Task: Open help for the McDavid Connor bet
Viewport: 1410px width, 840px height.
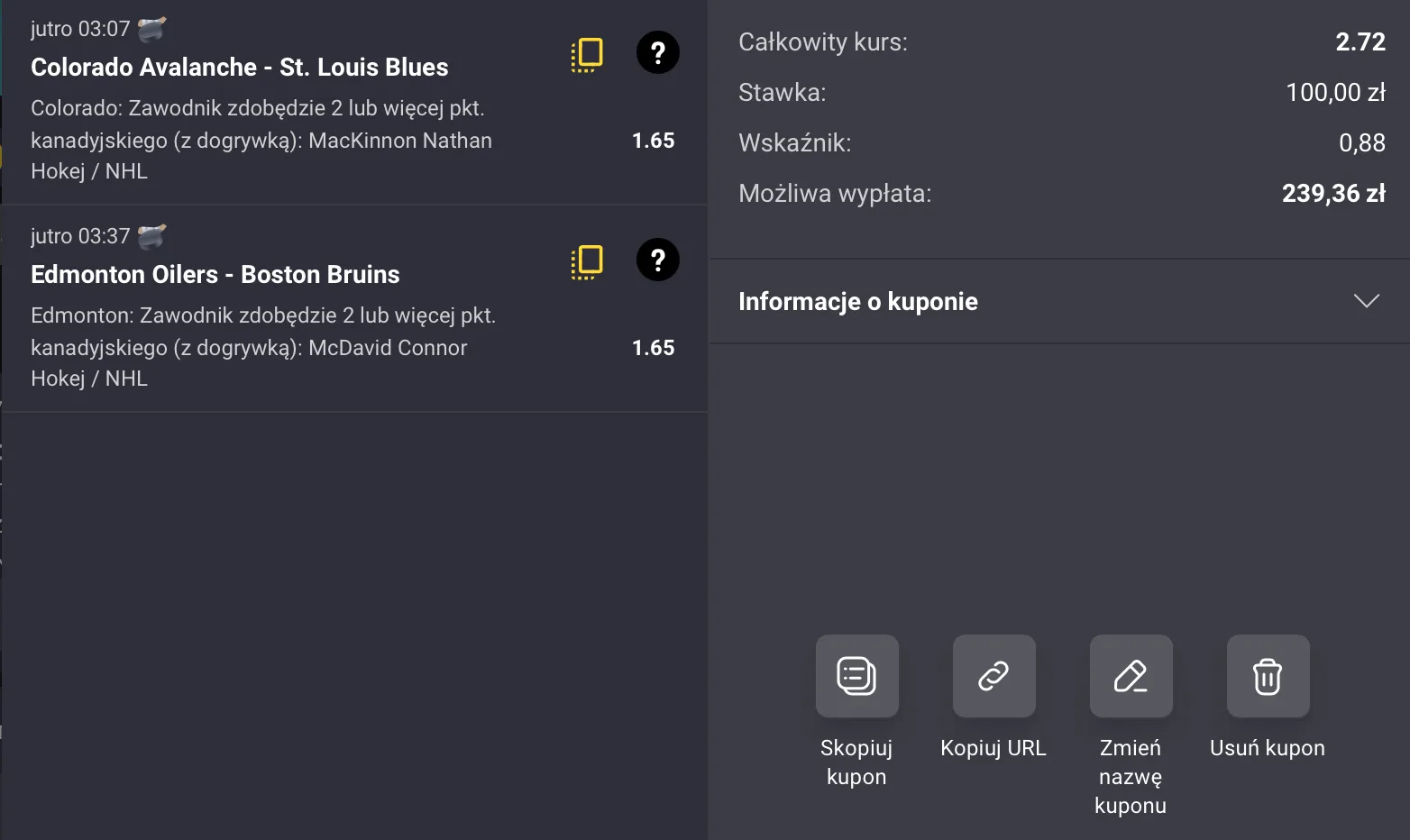Action: [x=658, y=260]
